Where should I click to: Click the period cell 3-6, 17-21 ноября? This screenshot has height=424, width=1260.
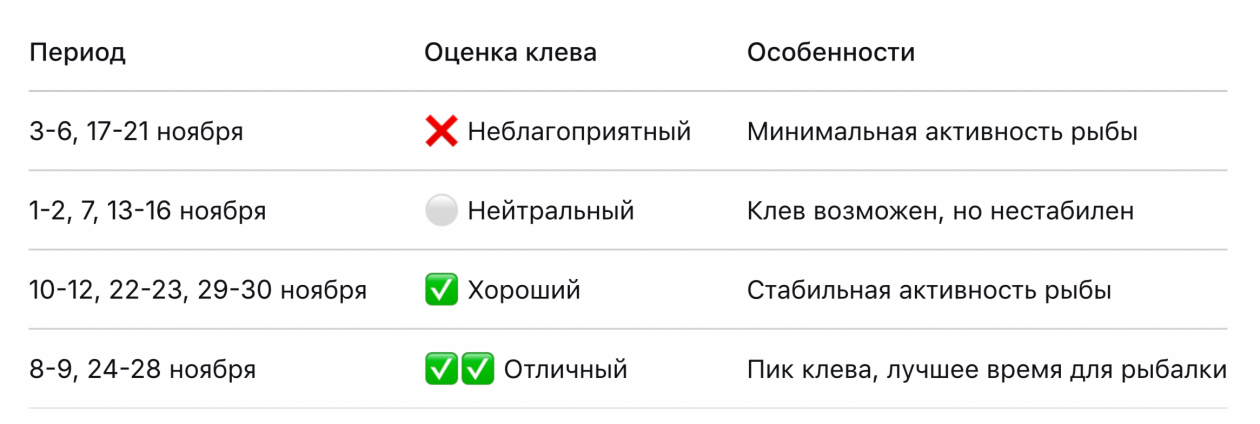[x=136, y=131]
